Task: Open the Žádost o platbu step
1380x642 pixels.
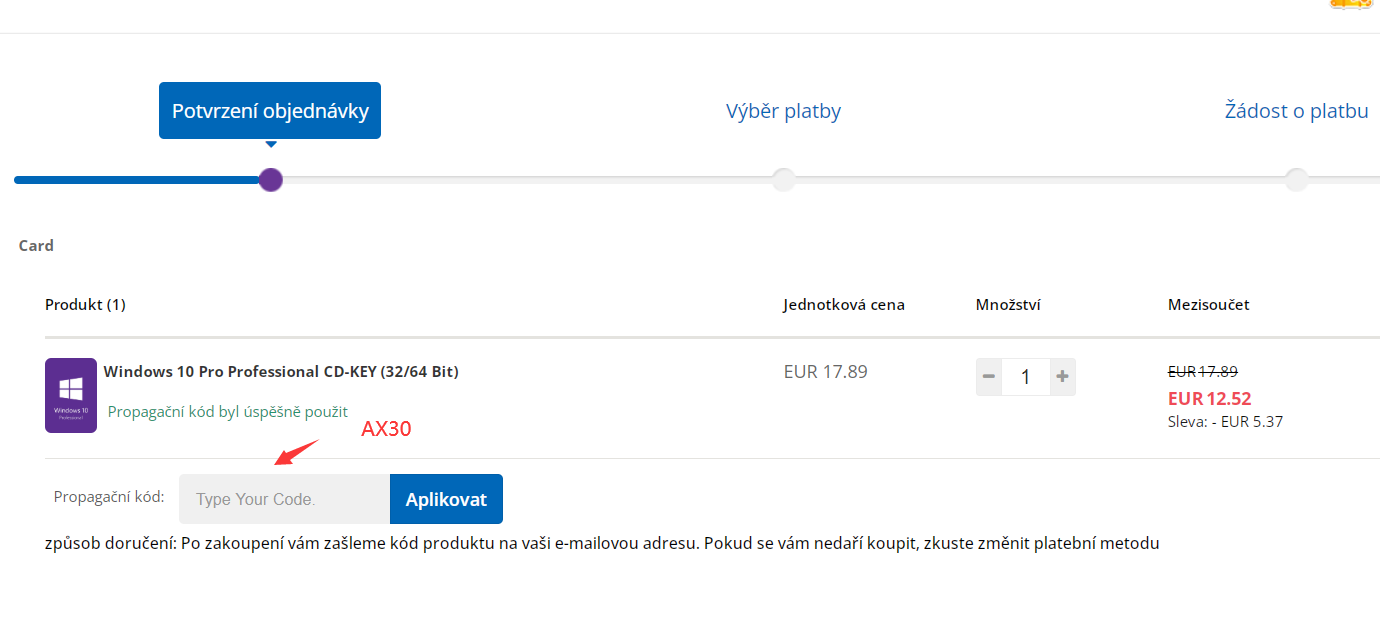Action: point(1296,111)
